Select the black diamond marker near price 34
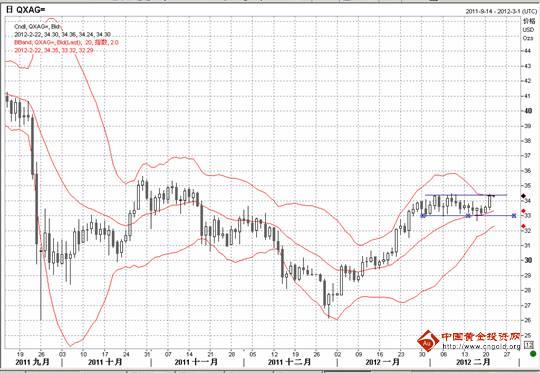This screenshot has height=373, width=540. pos(523,196)
